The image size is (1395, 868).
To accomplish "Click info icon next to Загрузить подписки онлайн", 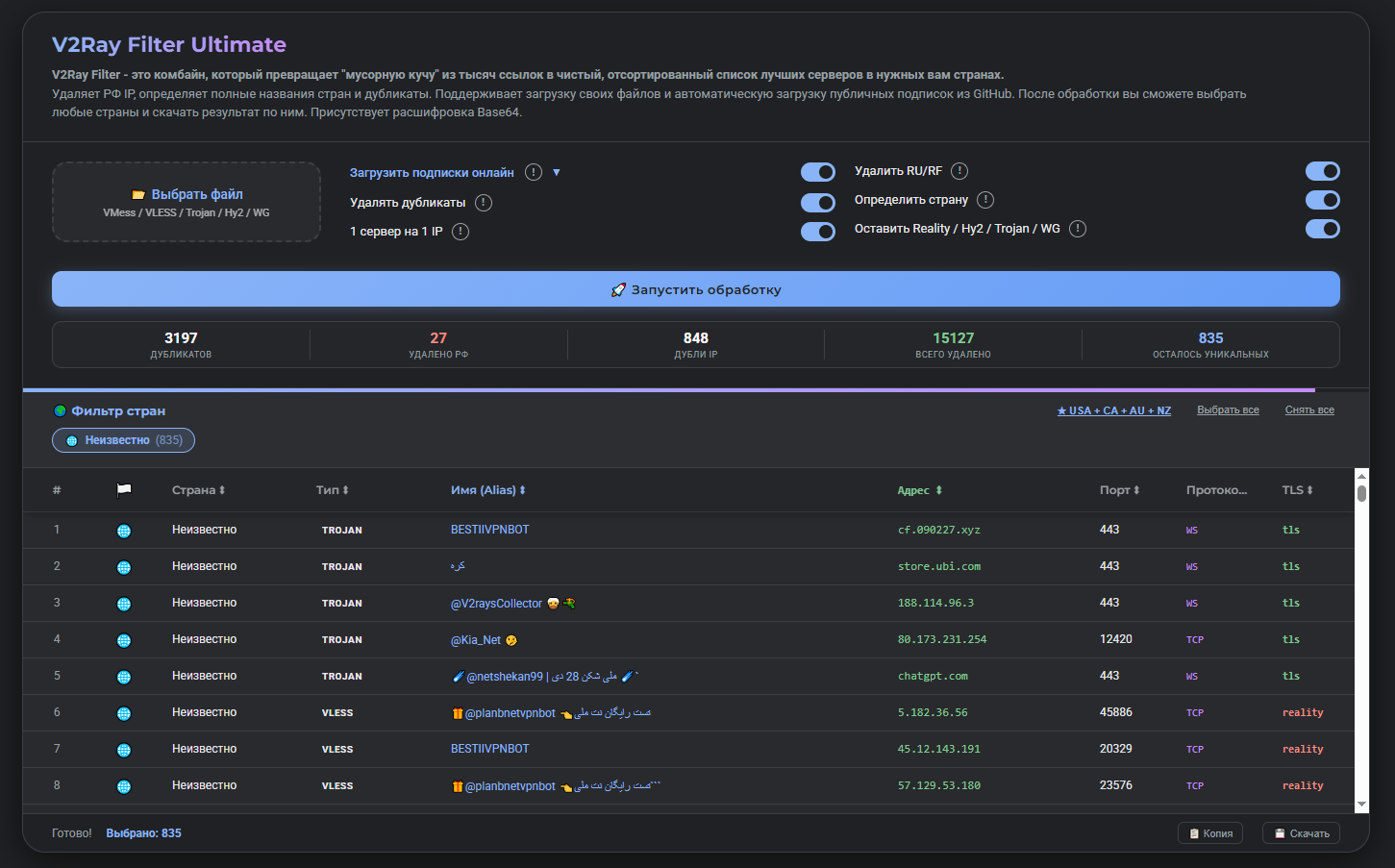I will click(x=534, y=172).
